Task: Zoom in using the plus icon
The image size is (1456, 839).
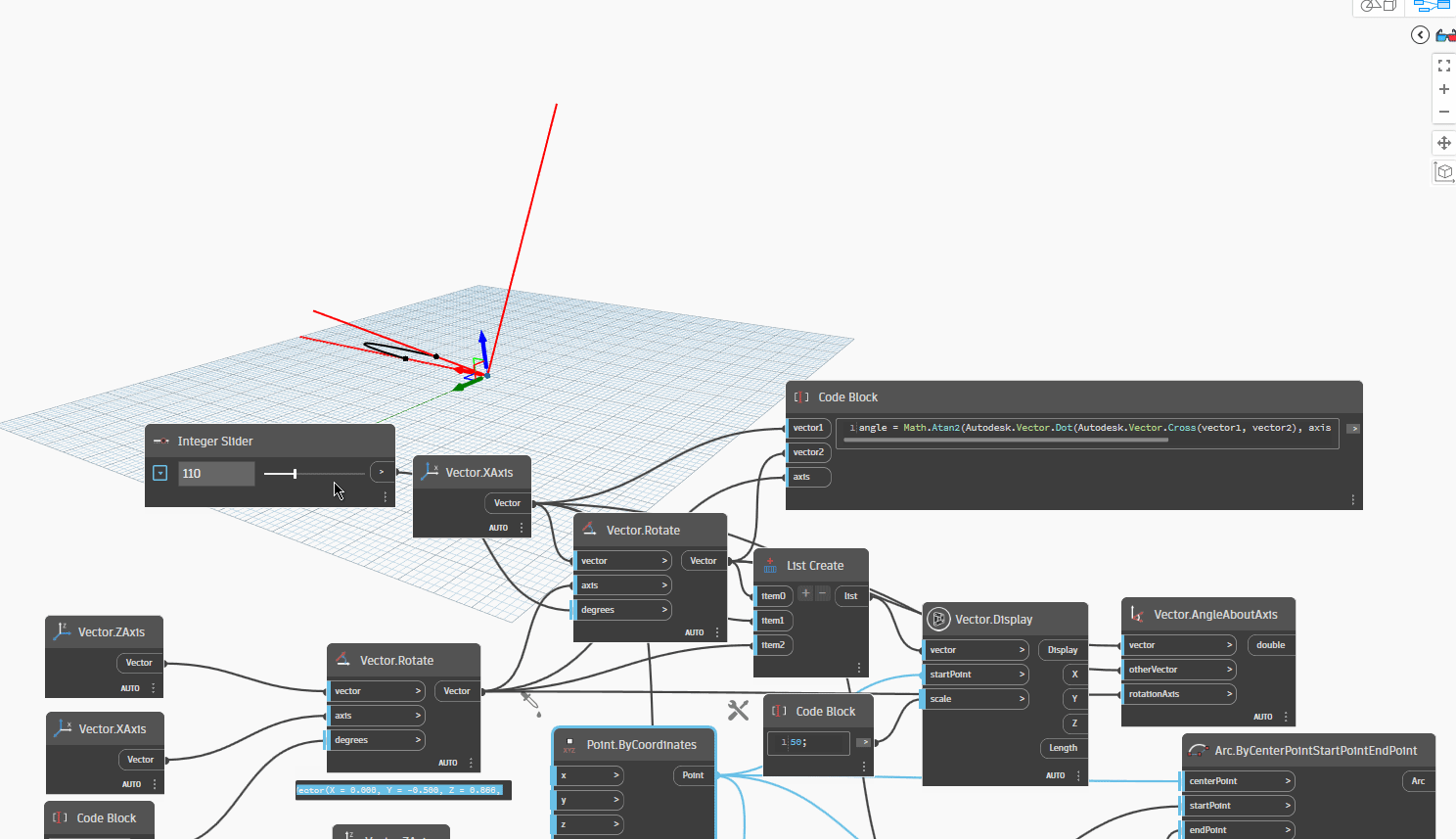Action: pos(1443,89)
